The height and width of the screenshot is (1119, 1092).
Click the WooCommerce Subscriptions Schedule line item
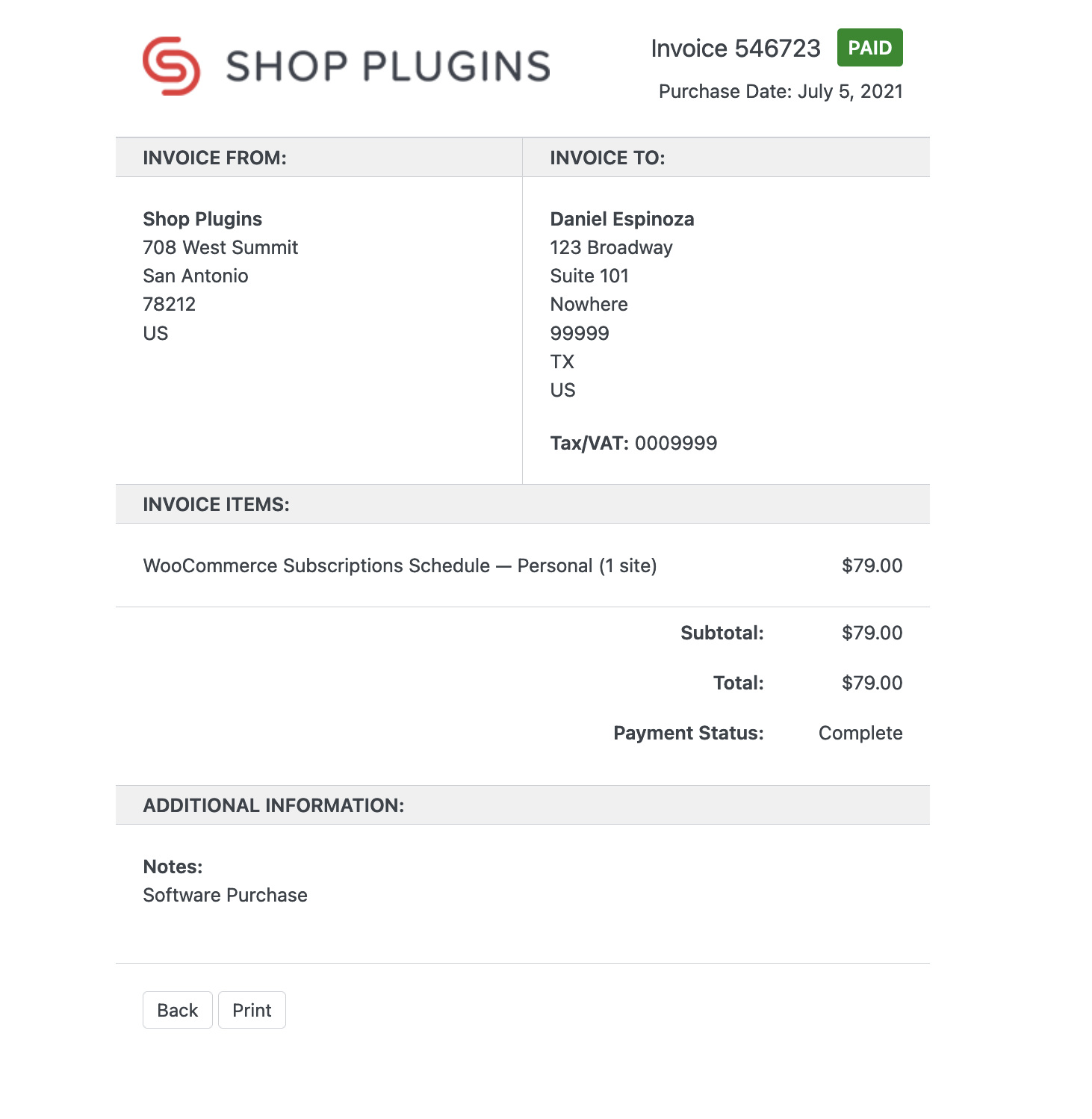click(x=400, y=565)
